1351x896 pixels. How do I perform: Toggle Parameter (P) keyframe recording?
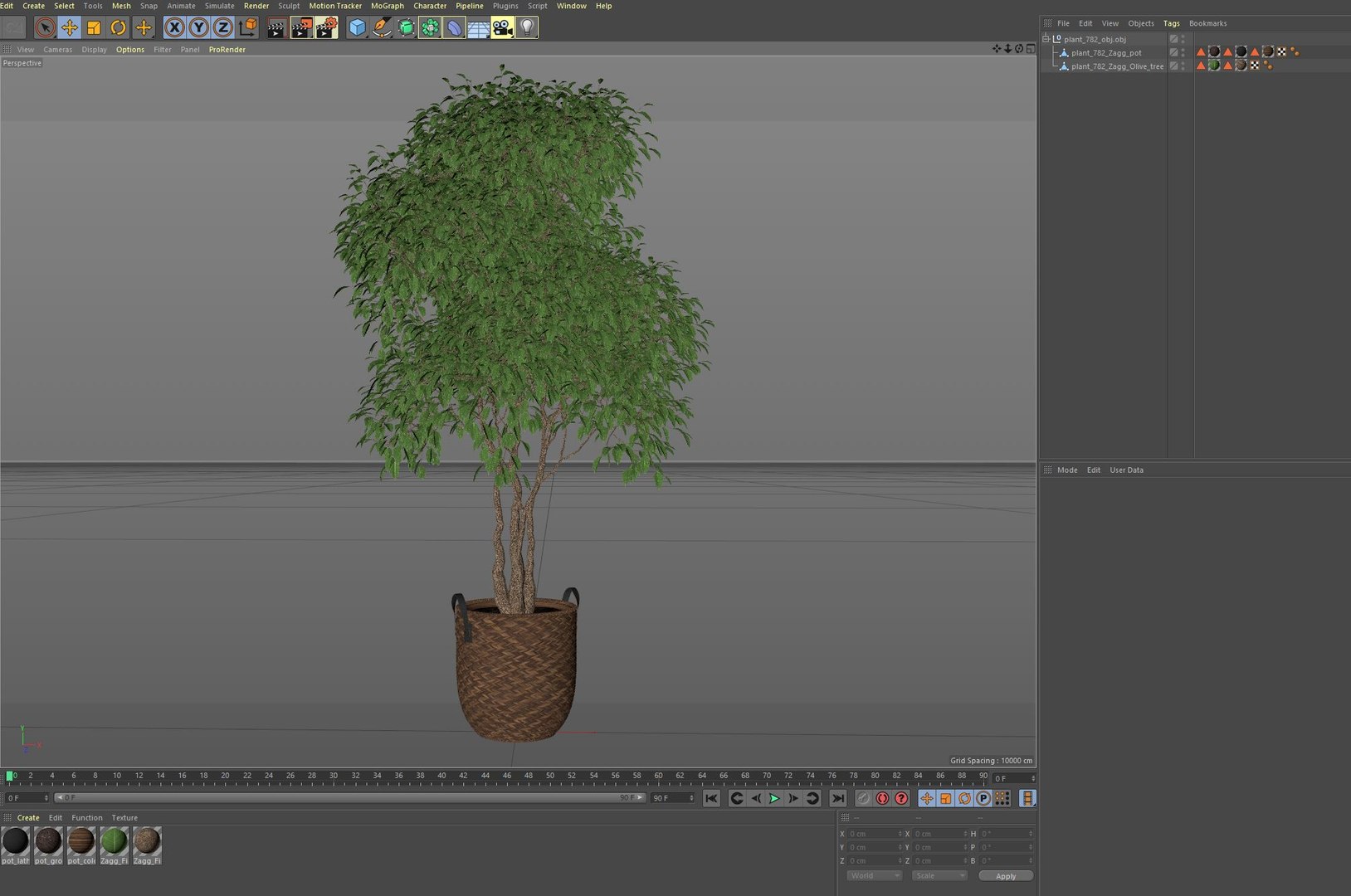[983, 798]
